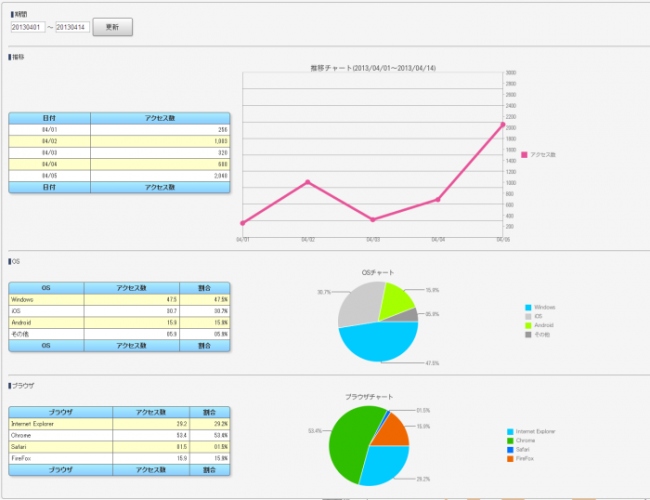Click the FireFox row name in browser table
Viewport: 650px width, 500px height.
click(x=21, y=459)
